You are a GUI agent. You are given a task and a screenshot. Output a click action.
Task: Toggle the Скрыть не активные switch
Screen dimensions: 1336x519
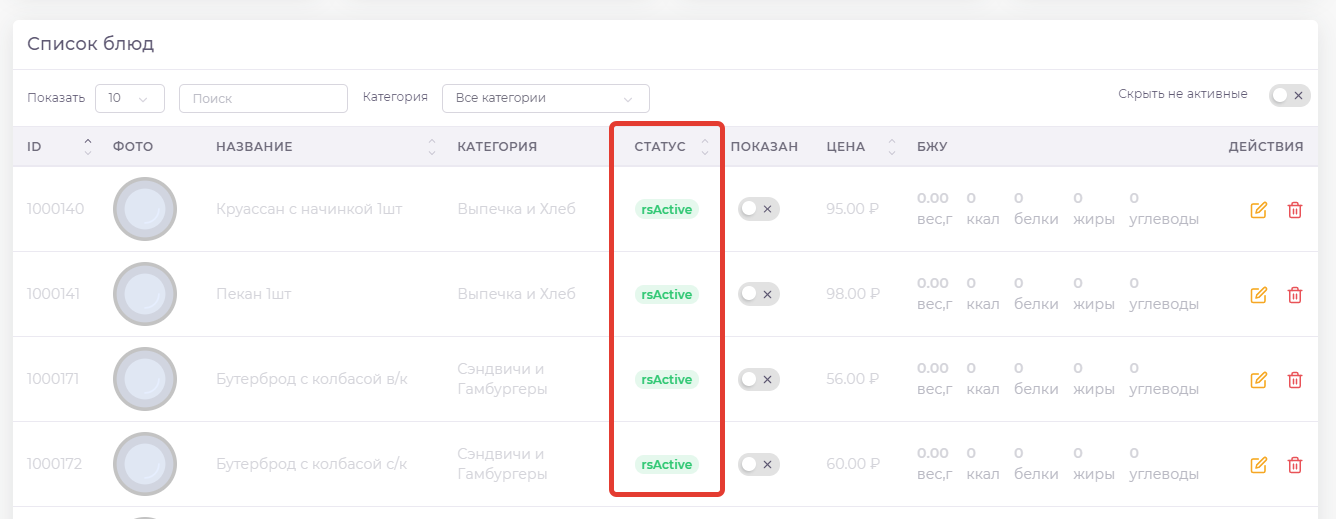[1288, 95]
